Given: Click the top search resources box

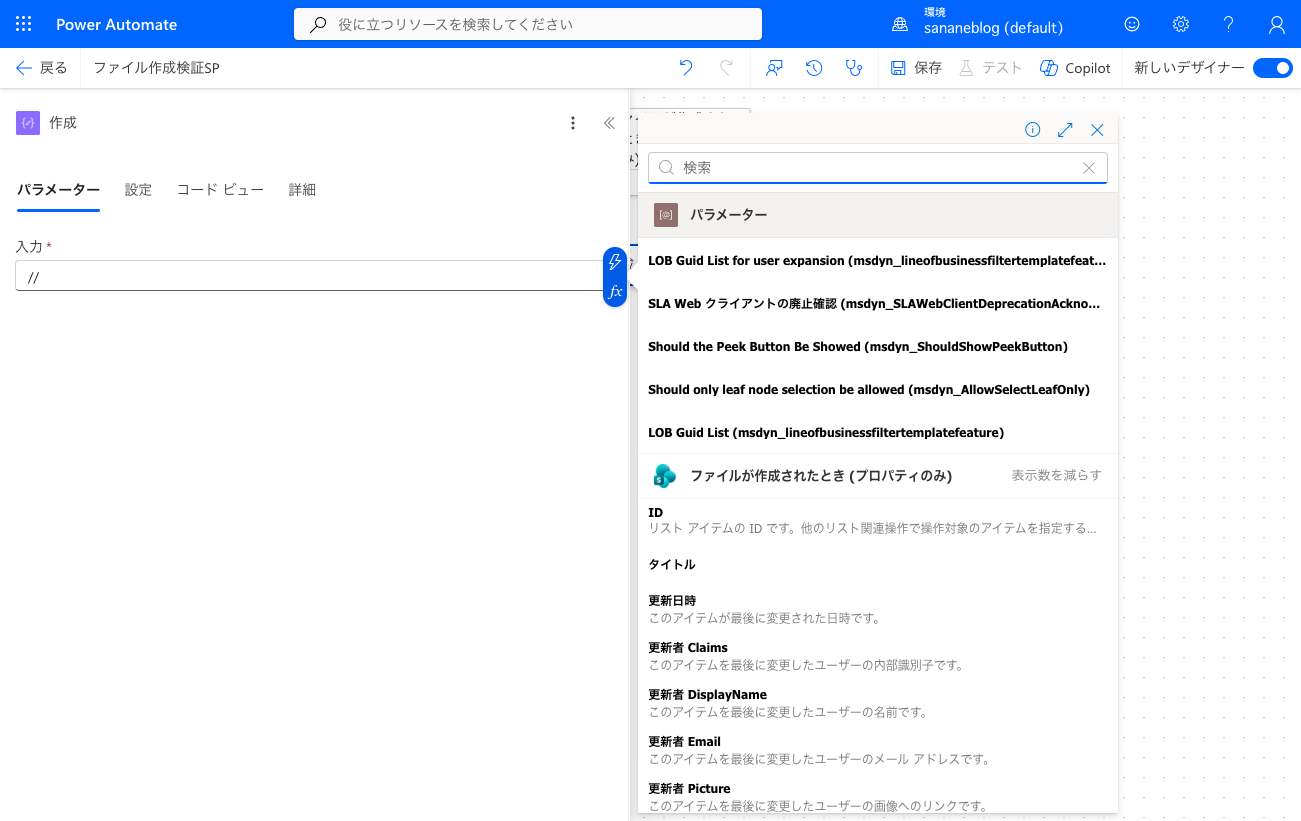Looking at the screenshot, I should pos(528,24).
